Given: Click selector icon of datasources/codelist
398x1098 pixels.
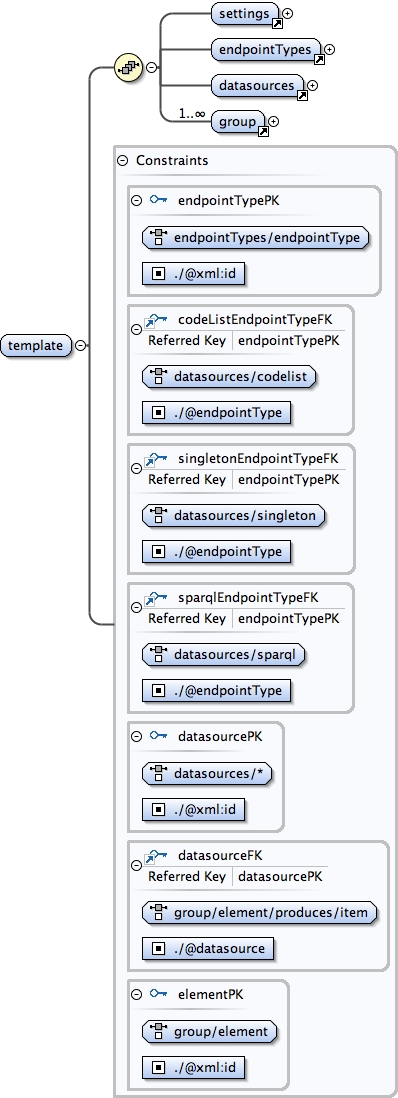Looking at the screenshot, I should click(x=158, y=377).
